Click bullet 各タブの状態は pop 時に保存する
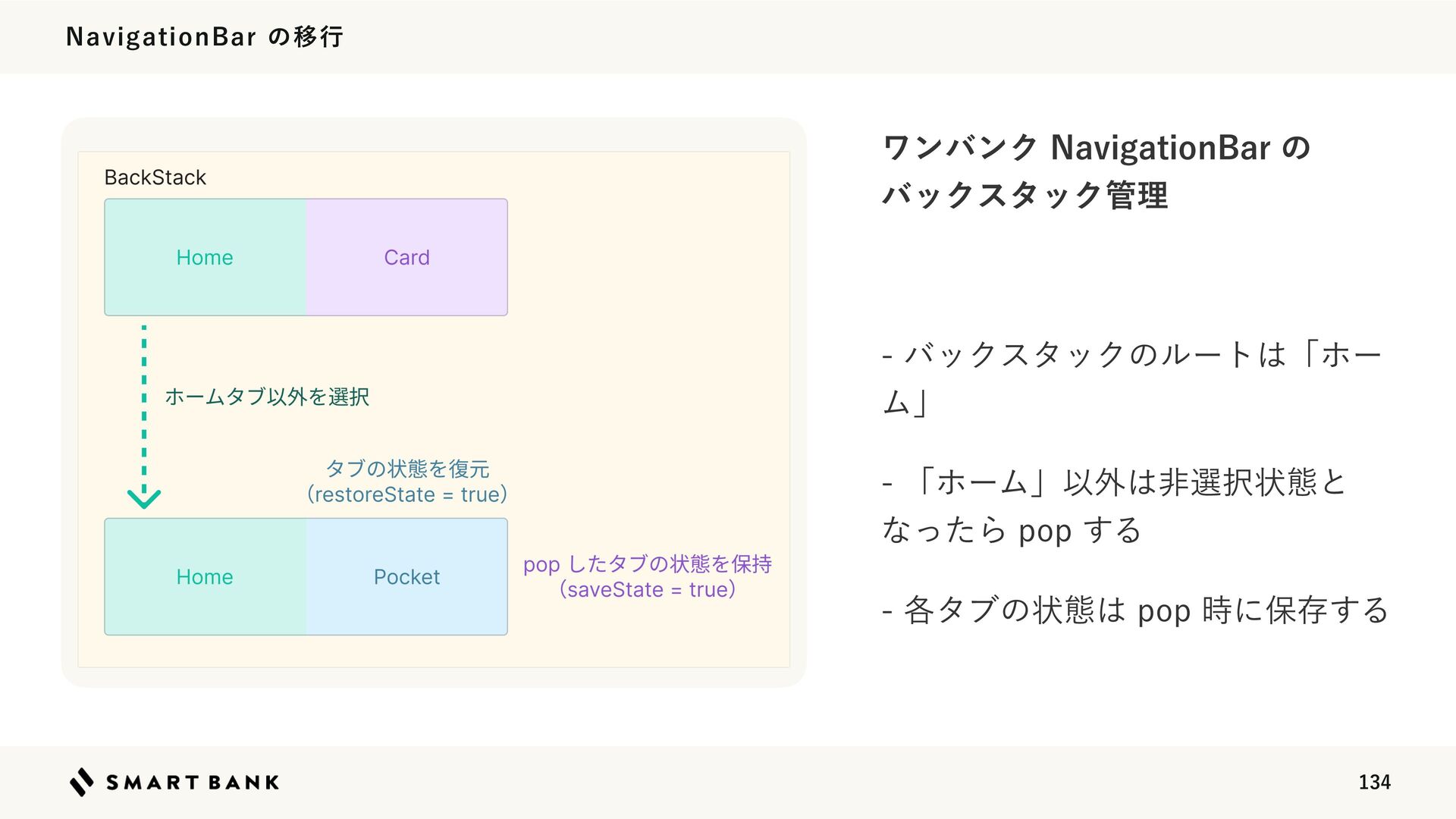The width and height of the screenshot is (1456, 819). pos(1135,610)
